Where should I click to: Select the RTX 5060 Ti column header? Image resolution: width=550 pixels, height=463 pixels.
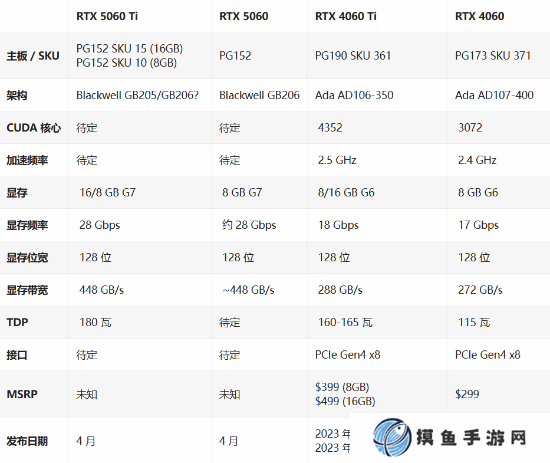pos(107,16)
